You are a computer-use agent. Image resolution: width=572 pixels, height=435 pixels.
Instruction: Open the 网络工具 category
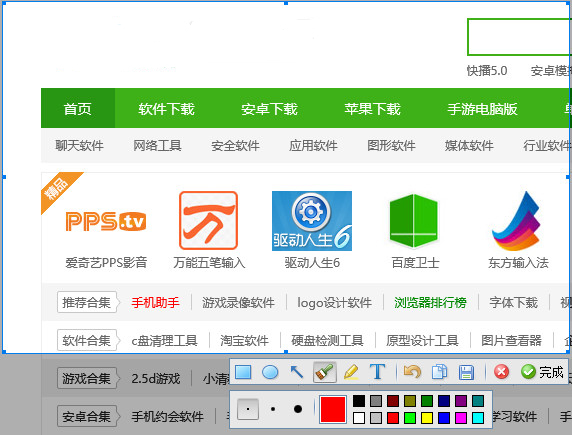coord(157,146)
